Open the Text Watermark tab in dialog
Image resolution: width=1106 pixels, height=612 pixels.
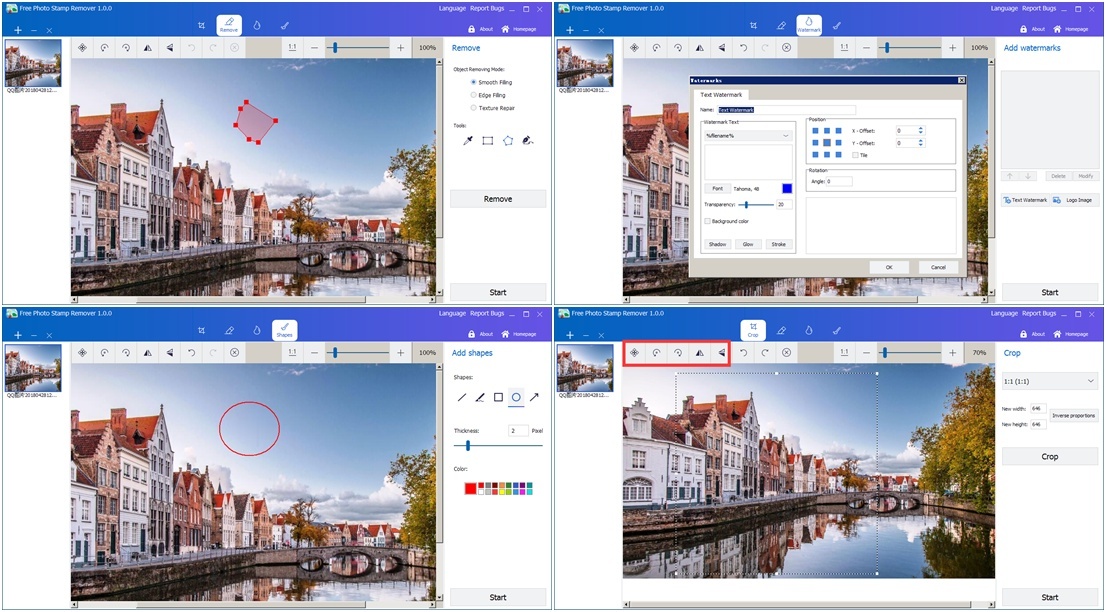(x=720, y=95)
